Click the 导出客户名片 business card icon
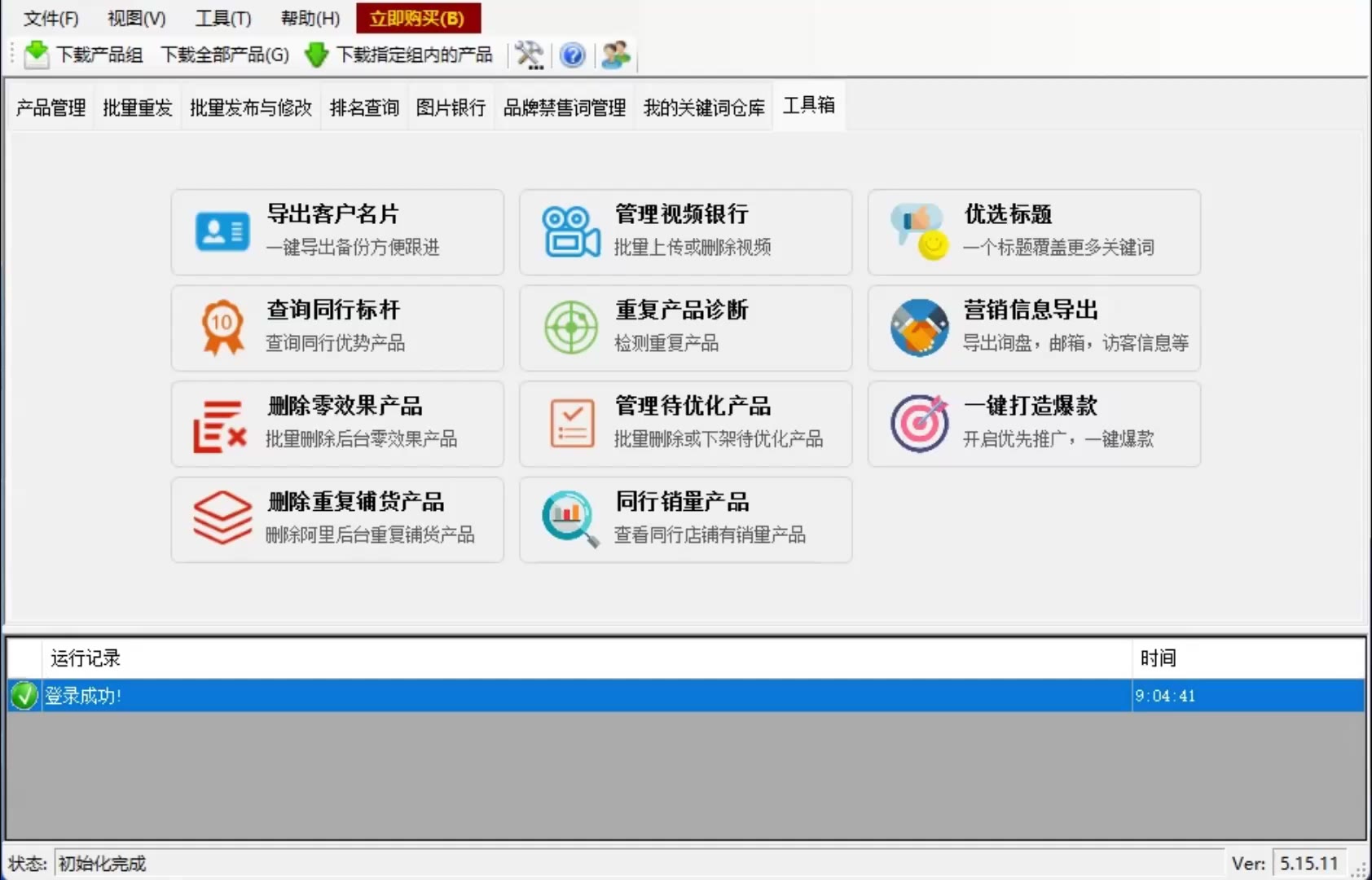 point(222,231)
